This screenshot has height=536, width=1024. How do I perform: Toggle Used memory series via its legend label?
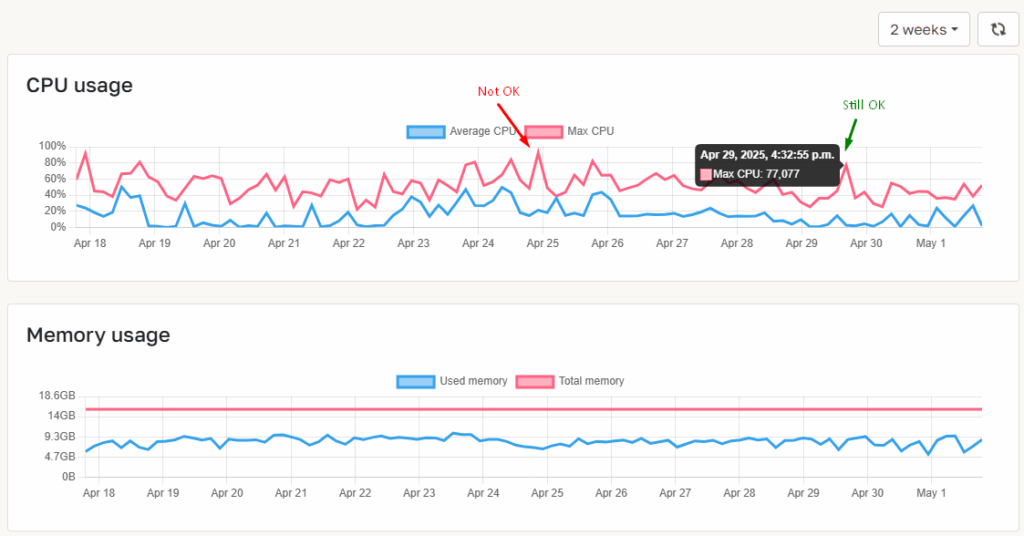pos(473,381)
